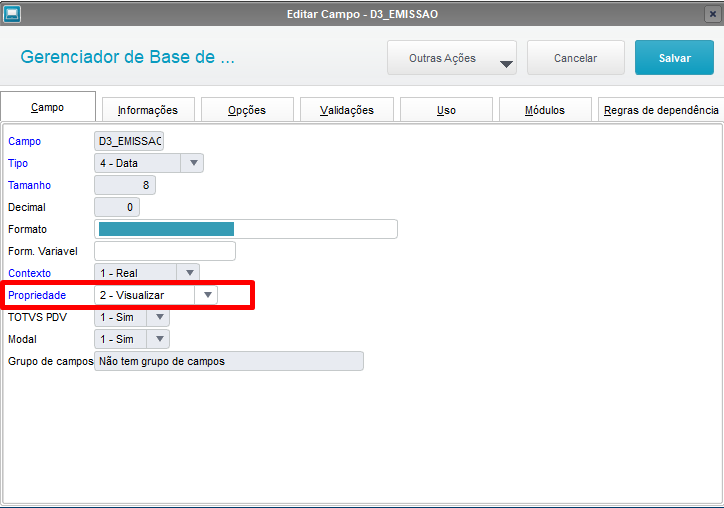Click the Decimal input field
Viewport: 724px width, 508px height.
pyautogui.click(x=117, y=207)
